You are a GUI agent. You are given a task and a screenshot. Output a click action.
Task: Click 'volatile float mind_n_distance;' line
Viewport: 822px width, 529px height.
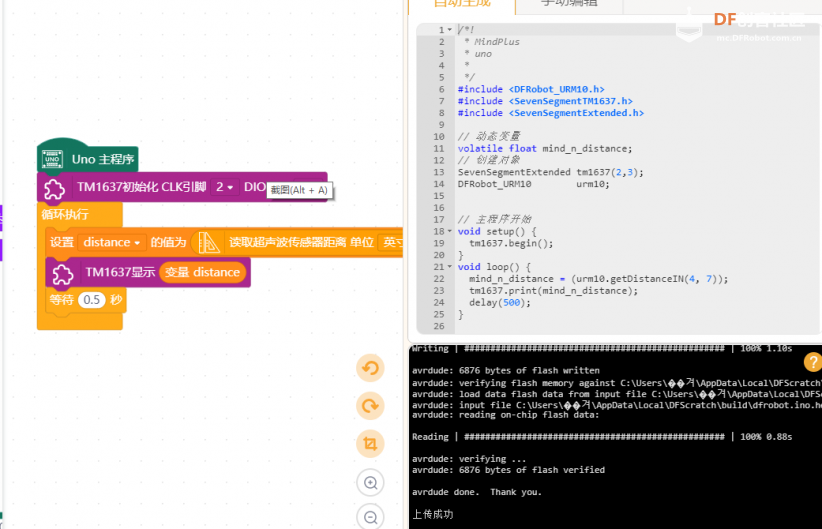pos(545,148)
